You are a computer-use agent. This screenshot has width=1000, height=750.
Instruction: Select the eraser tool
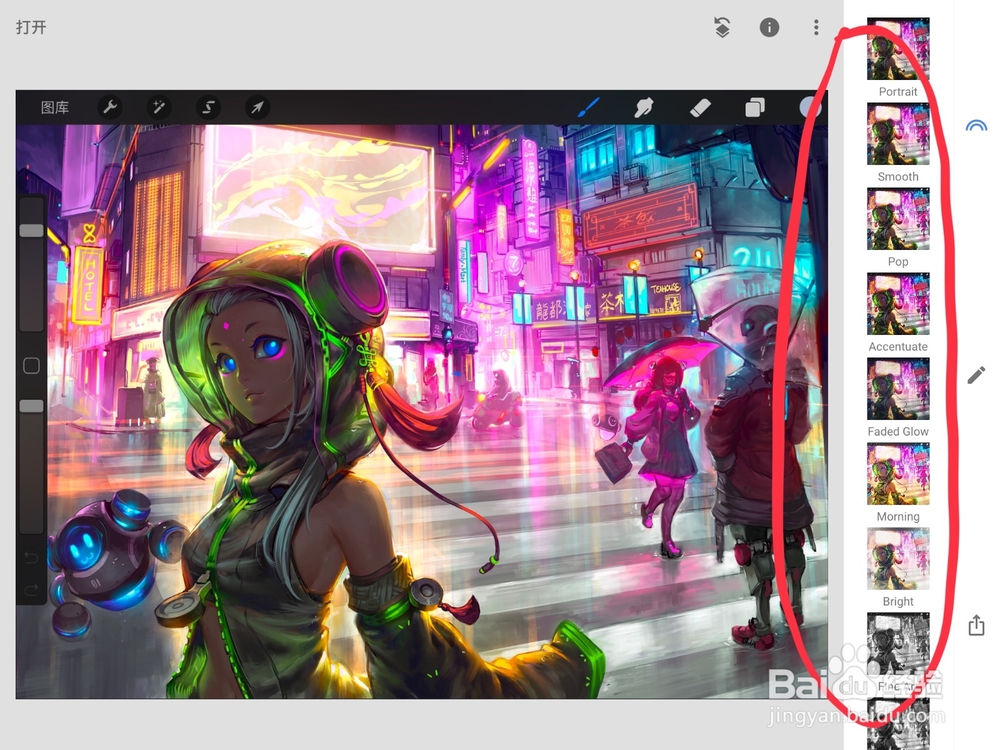[x=700, y=107]
